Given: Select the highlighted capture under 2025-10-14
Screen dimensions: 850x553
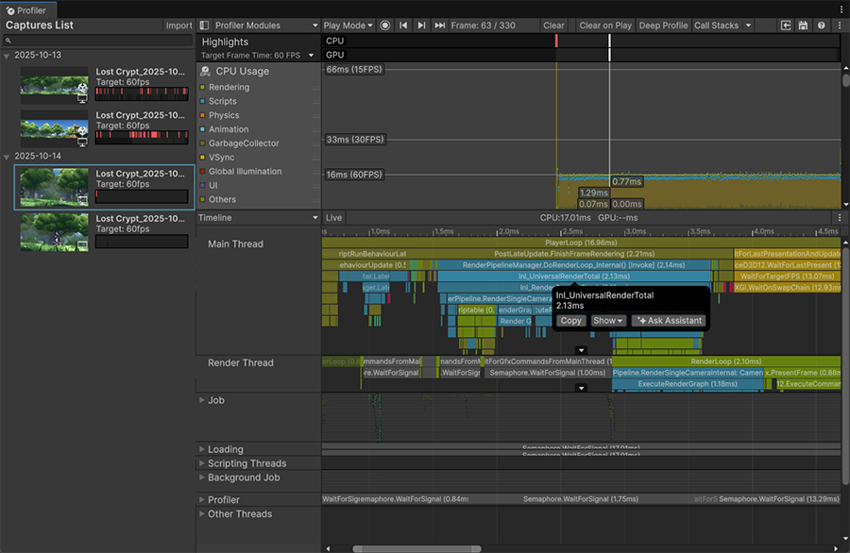Looking at the screenshot, I should tap(104, 187).
